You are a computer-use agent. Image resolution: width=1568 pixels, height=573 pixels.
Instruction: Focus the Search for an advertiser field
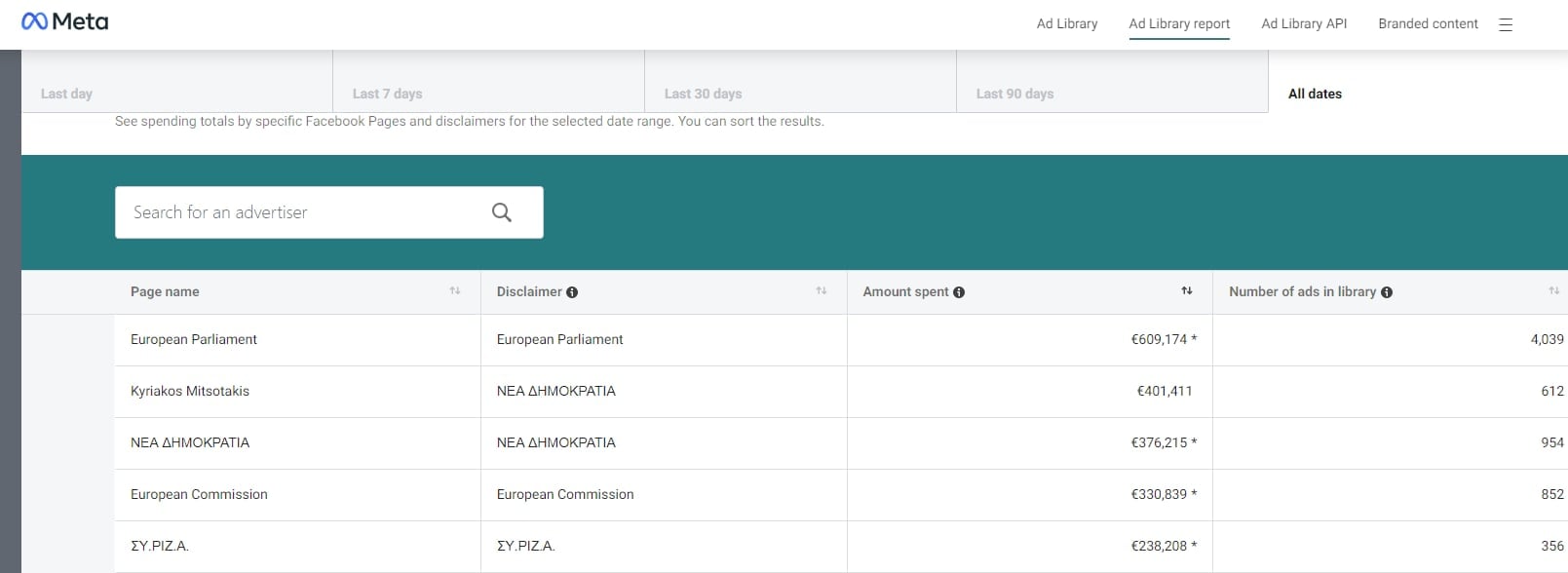[x=329, y=212]
